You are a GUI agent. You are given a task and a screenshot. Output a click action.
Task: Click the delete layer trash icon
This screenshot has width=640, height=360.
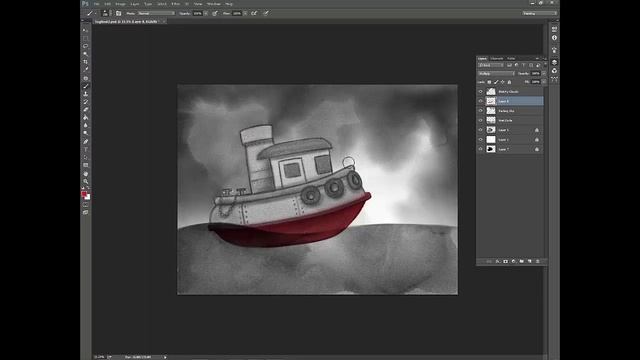538,261
